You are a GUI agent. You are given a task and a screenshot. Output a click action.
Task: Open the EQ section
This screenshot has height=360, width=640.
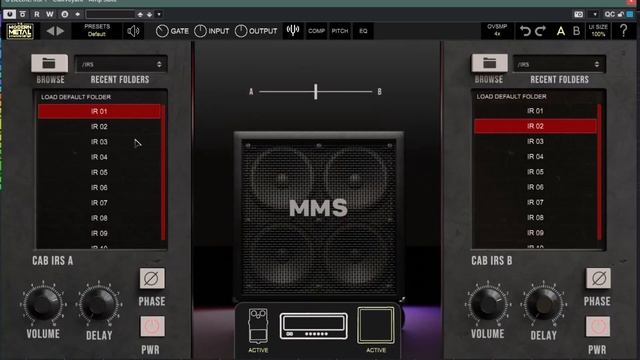(x=363, y=31)
